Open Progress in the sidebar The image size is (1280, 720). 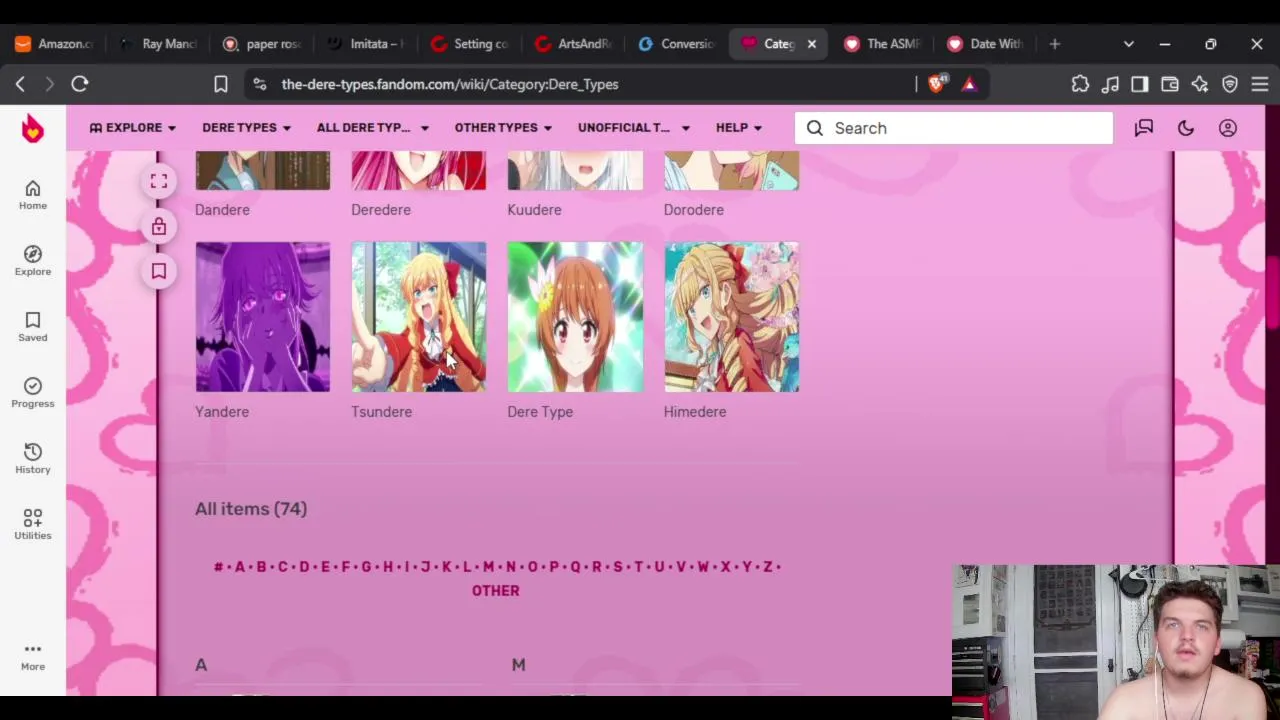(33, 392)
